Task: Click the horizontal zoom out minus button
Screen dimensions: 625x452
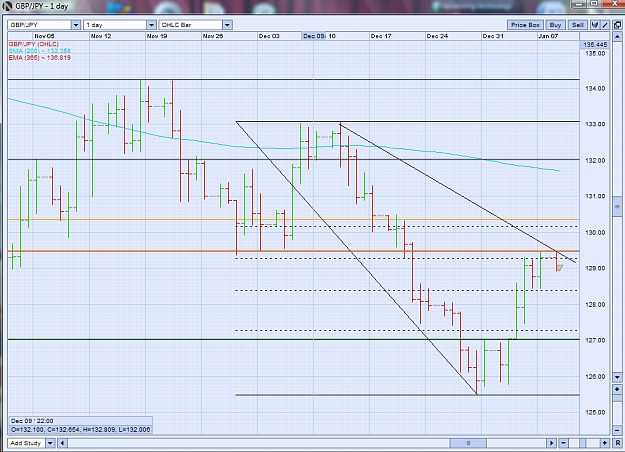Action: (x=563, y=443)
